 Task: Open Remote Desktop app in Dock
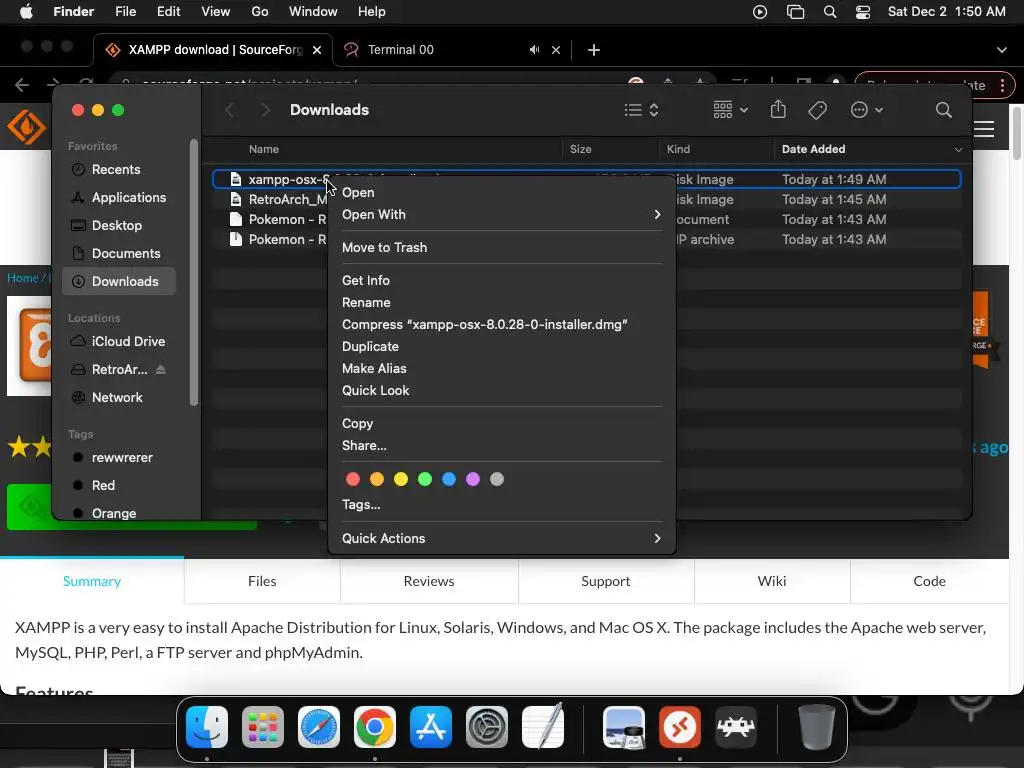point(680,727)
